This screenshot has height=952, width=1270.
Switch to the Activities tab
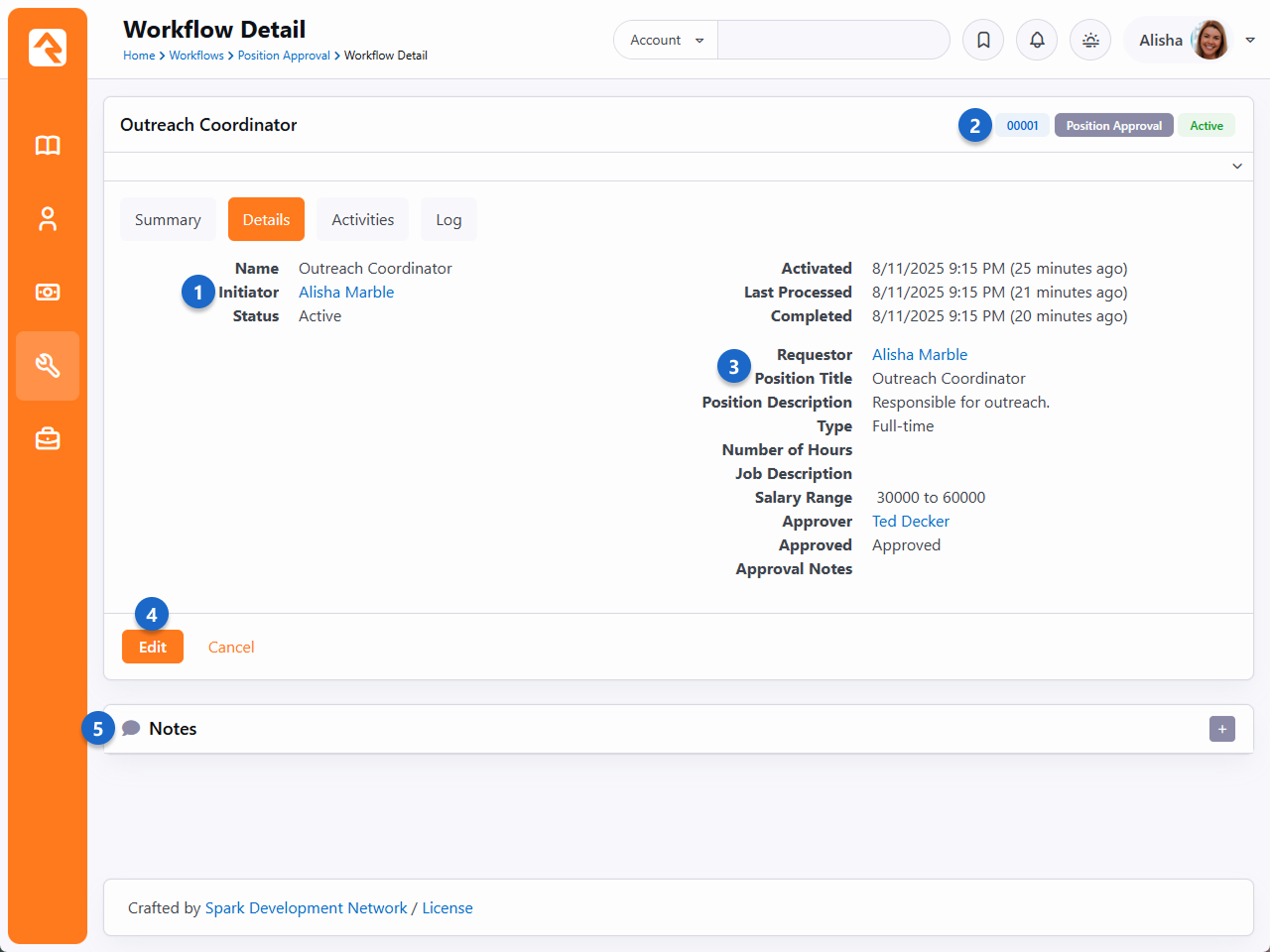coord(362,219)
